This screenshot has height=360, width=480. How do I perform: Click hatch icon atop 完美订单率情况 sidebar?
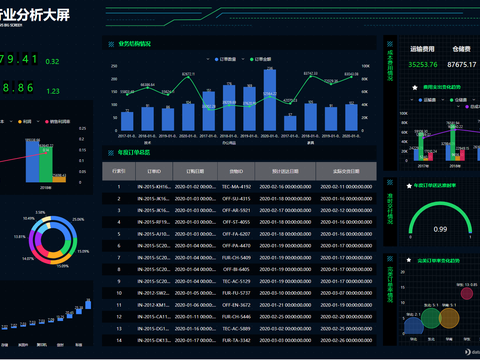[390, 259]
